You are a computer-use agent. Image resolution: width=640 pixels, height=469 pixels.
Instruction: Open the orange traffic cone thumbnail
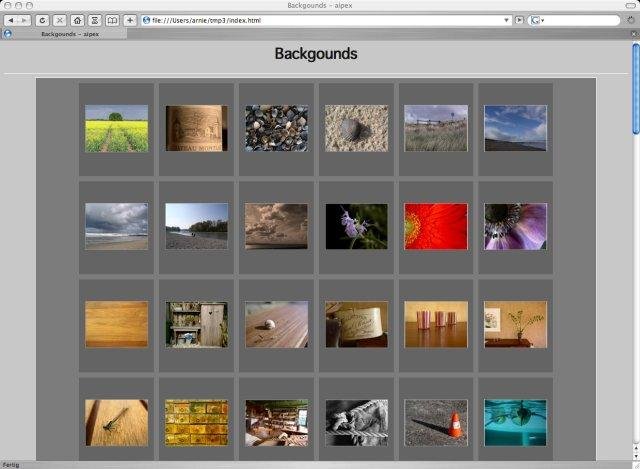(436, 423)
